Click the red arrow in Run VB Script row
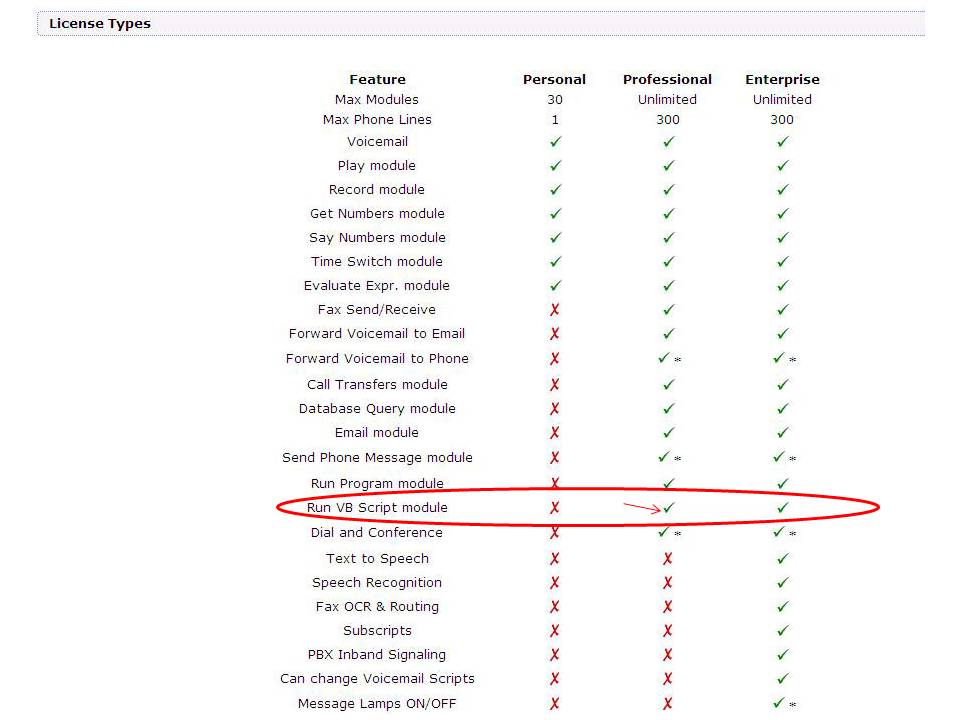 pyautogui.click(x=642, y=508)
